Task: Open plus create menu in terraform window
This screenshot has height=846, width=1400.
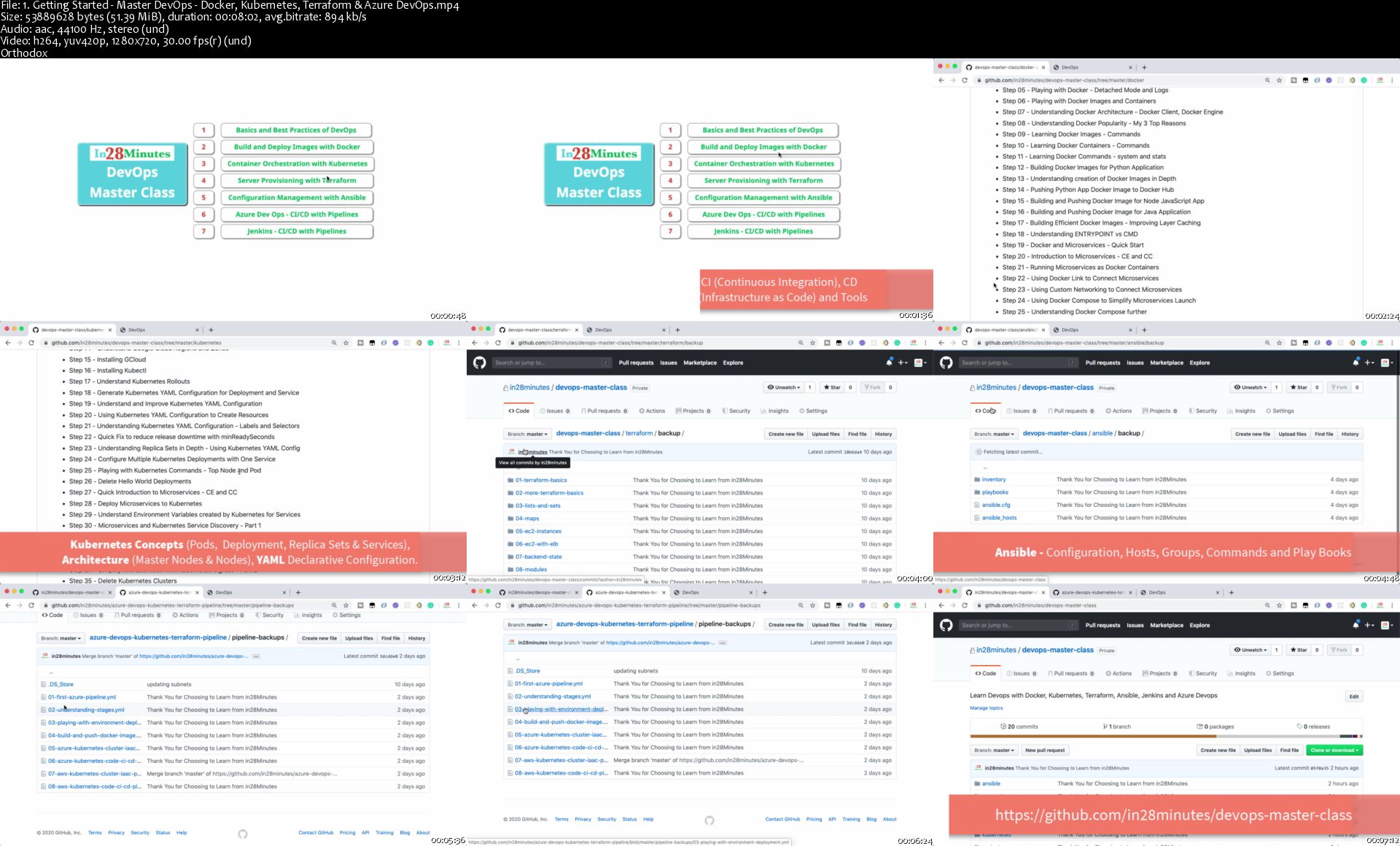Action: 903,362
